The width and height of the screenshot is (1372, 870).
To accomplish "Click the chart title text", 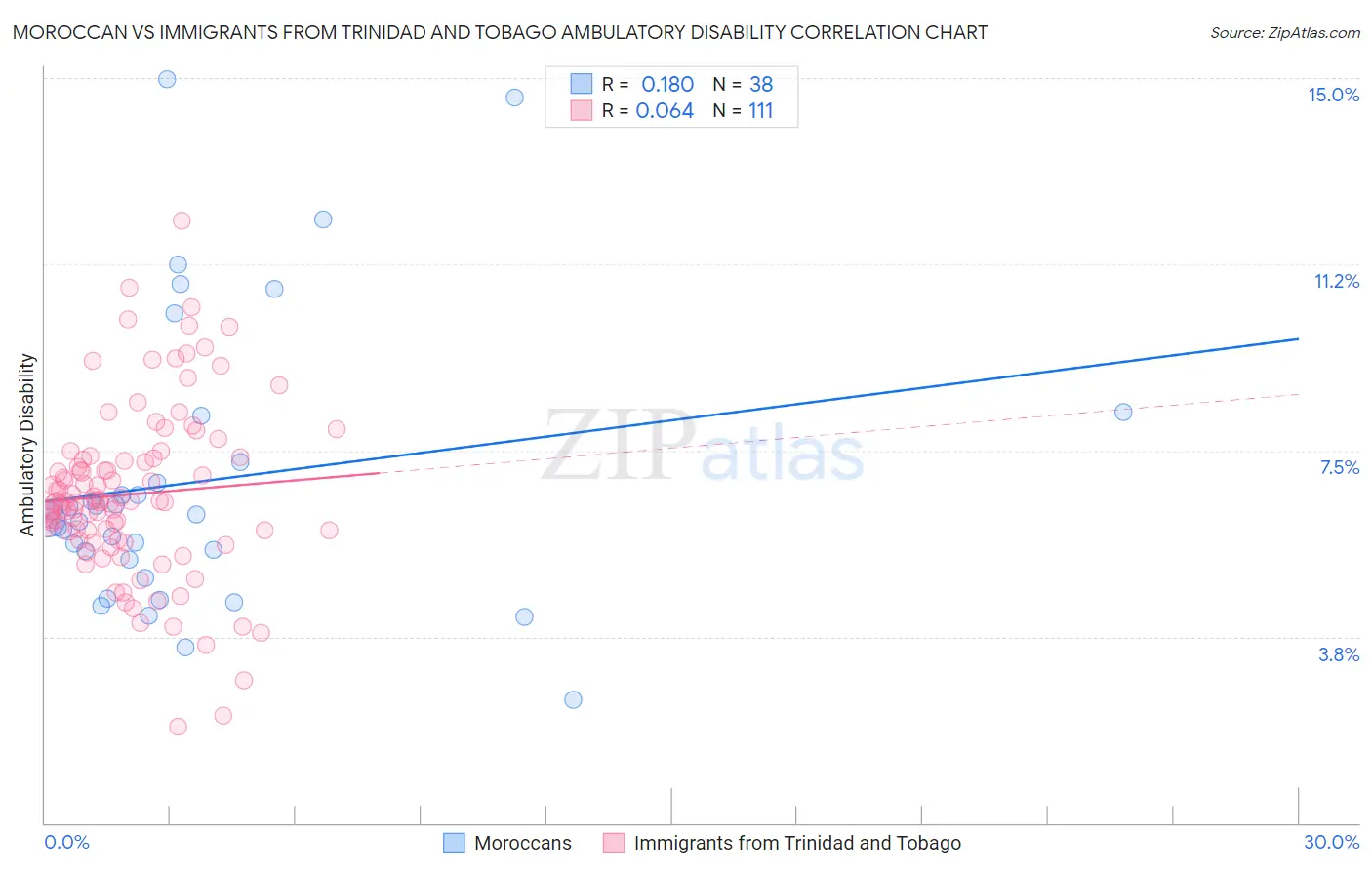I will pyautogui.click(x=500, y=32).
